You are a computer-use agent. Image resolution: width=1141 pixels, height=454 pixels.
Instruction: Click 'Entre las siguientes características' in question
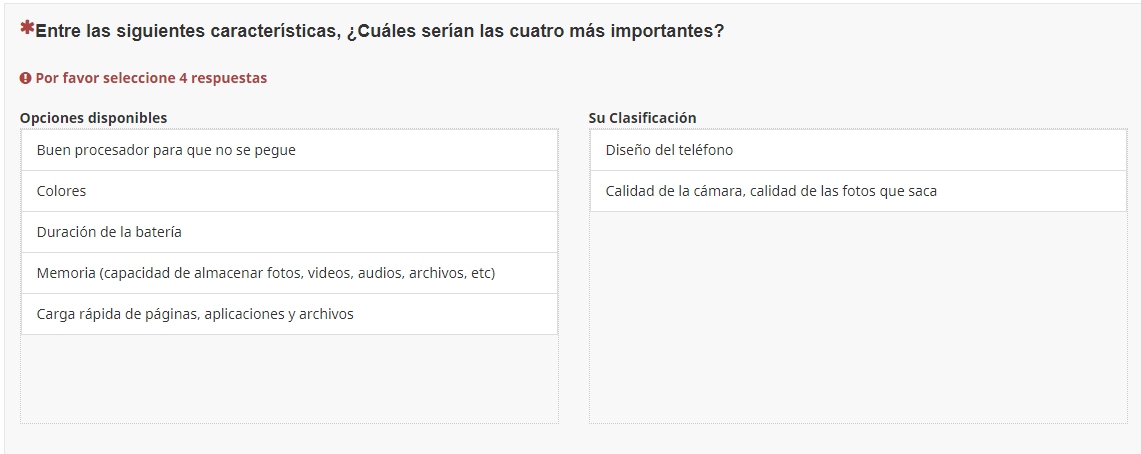(188, 31)
